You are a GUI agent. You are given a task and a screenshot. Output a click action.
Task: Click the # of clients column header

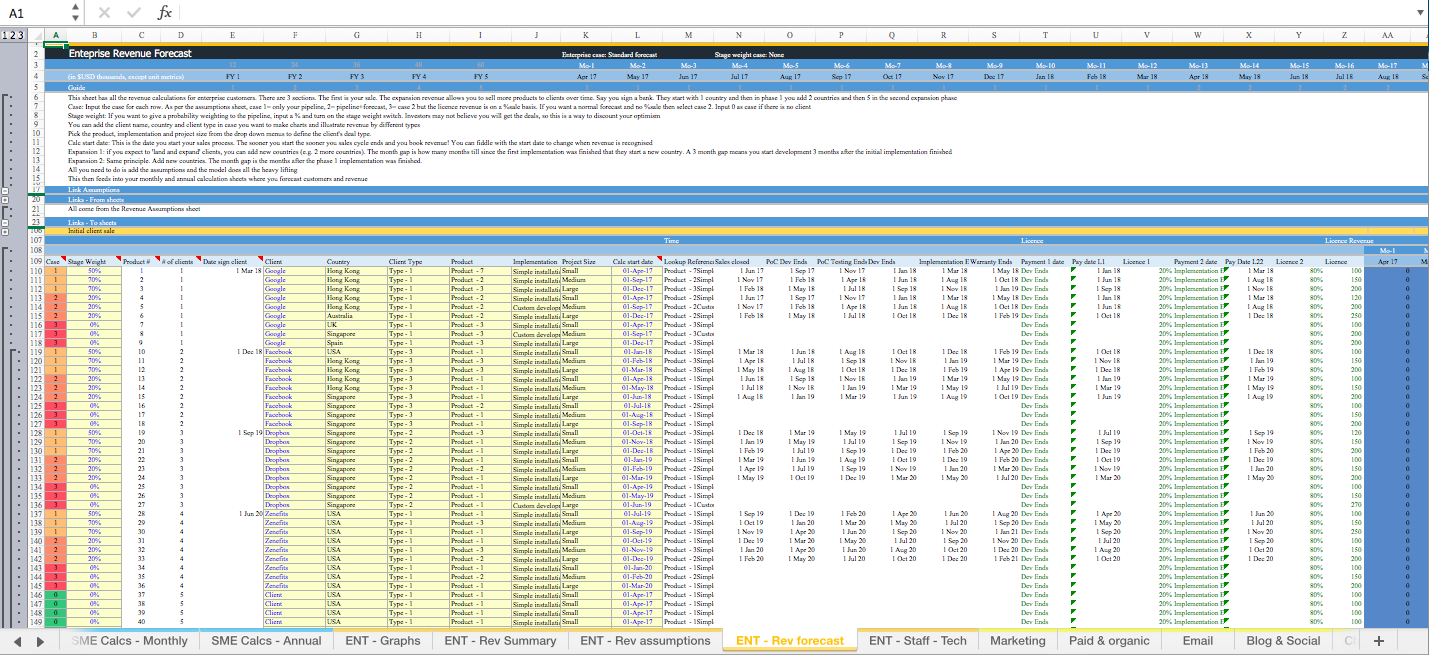tap(181, 261)
